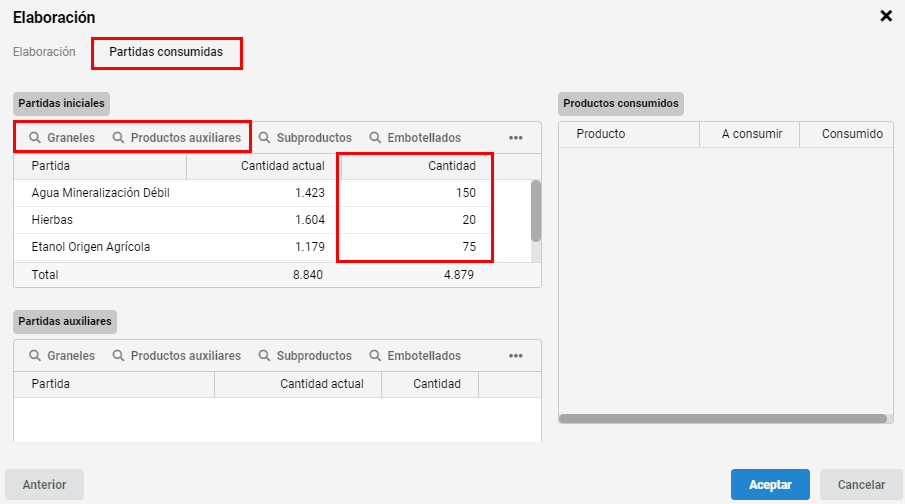
Task: Search Productos auxiliares in Partidas auxiliares
Action: tap(177, 356)
